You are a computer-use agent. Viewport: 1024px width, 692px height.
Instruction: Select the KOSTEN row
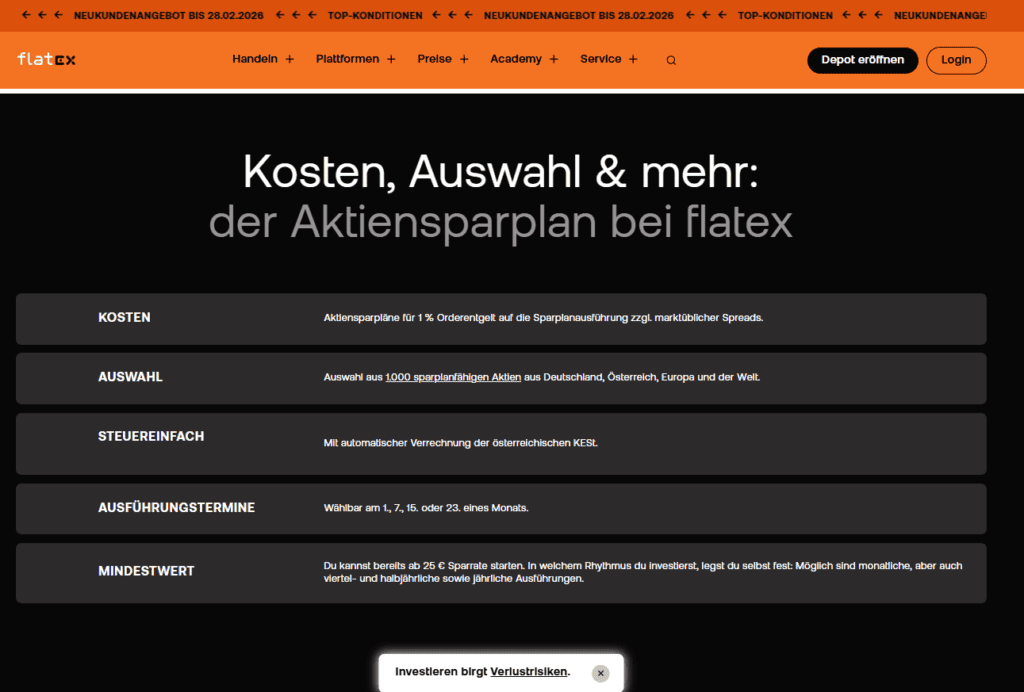(x=124, y=317)
